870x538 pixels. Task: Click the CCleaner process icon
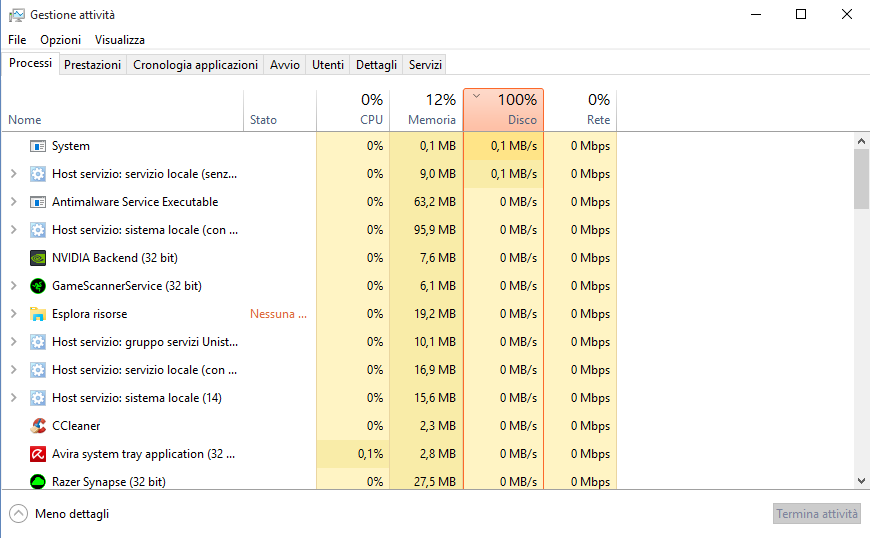coord(38,425)
